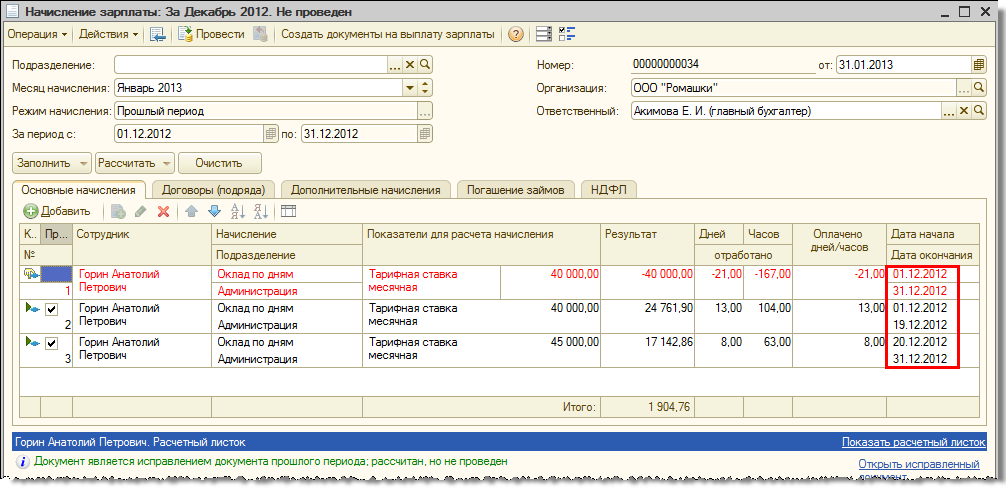This screenshot has width=1006, height=488.
Task: Click the reversal row icon in row 1
Action: point(29,275)
